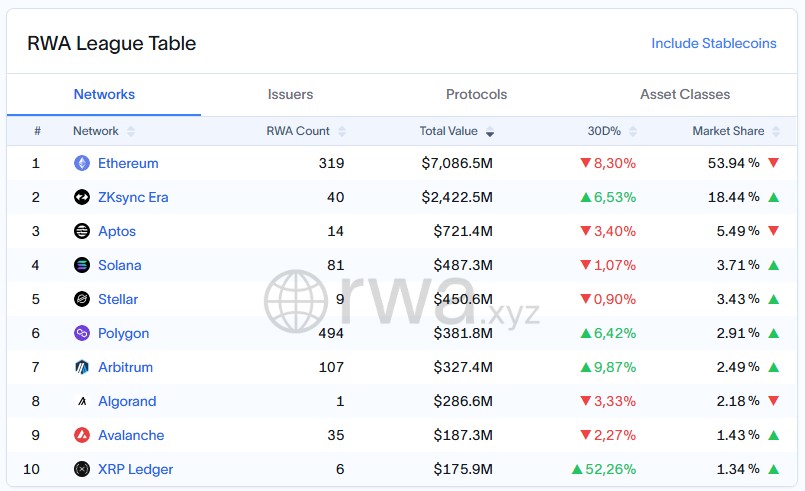
Task: Open the Algorand network link
Action: (x=127, y=401)
